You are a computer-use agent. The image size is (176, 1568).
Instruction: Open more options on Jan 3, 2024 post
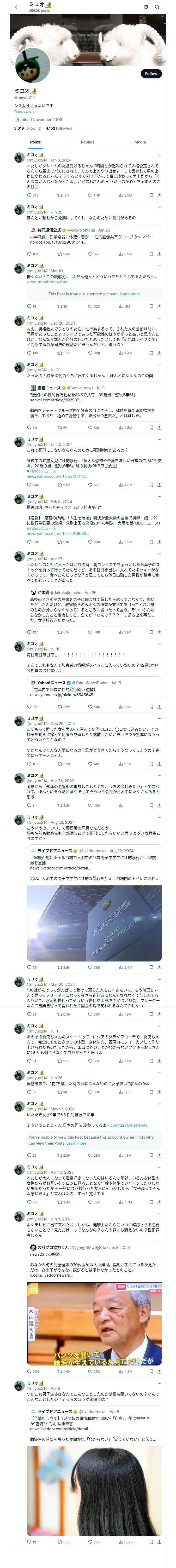159,155
